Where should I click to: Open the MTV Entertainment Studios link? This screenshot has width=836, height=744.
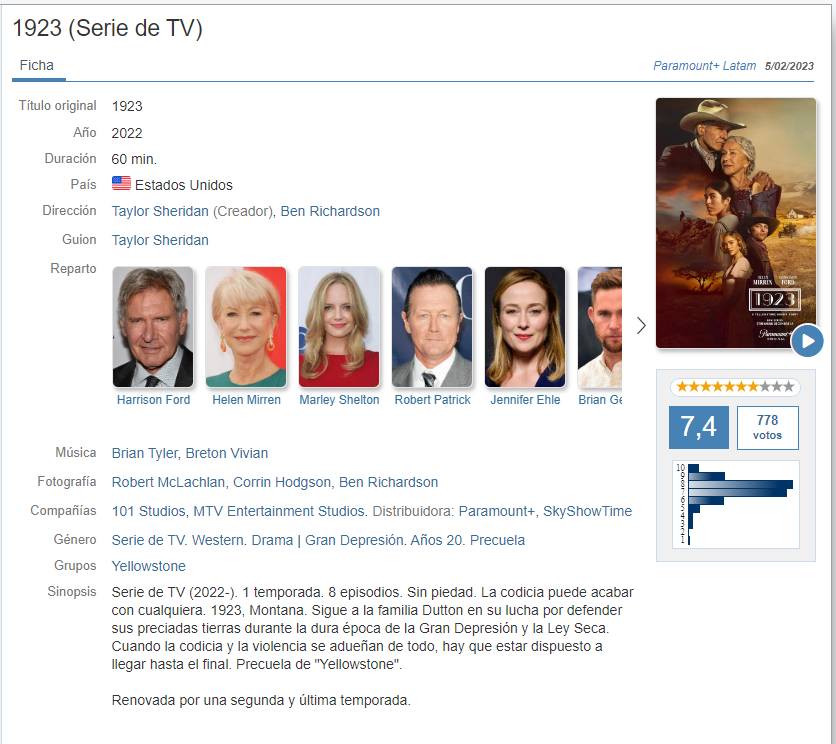(x=279, y=511)
